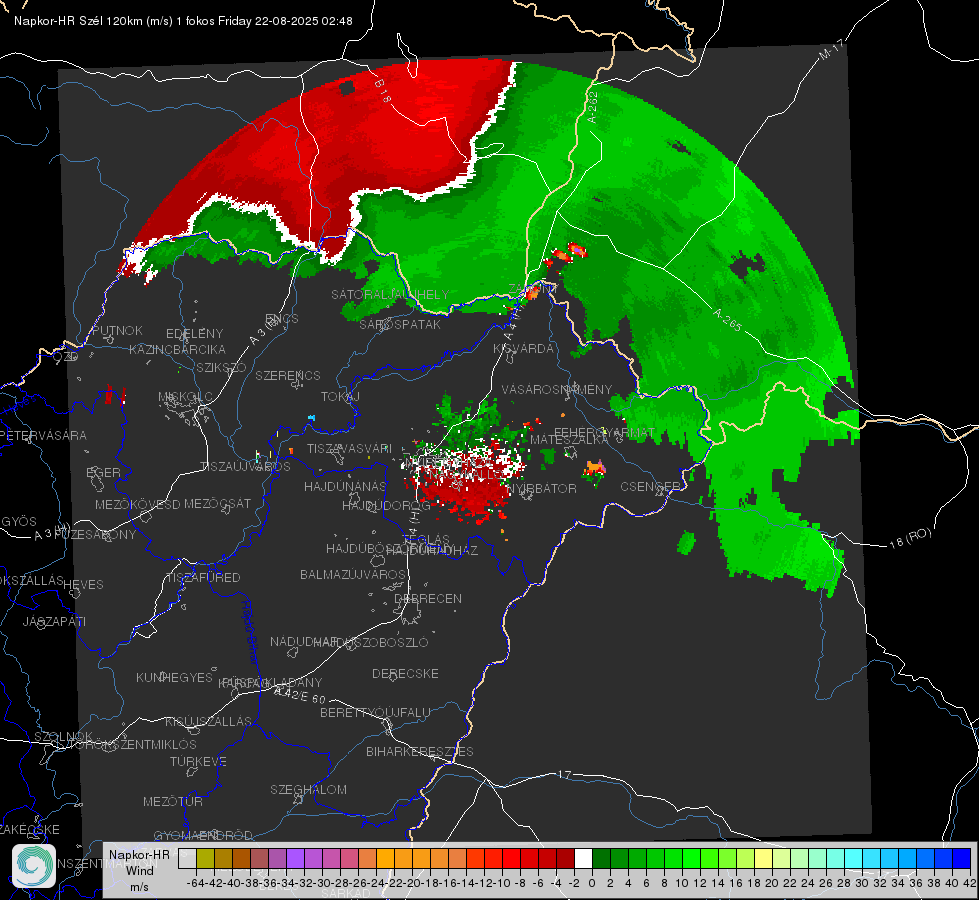Click the JÁSZAPÁTI label
This screenshot has height=900, width=979.
point(54,621)
